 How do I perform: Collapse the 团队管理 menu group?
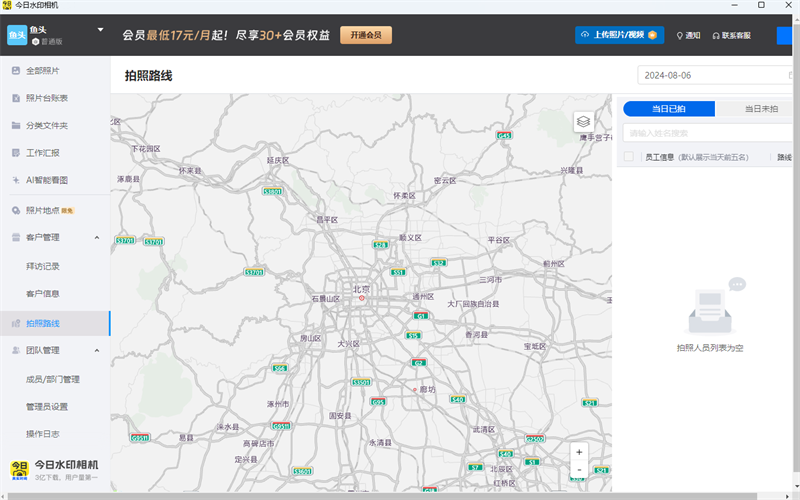tap(96, 351)
